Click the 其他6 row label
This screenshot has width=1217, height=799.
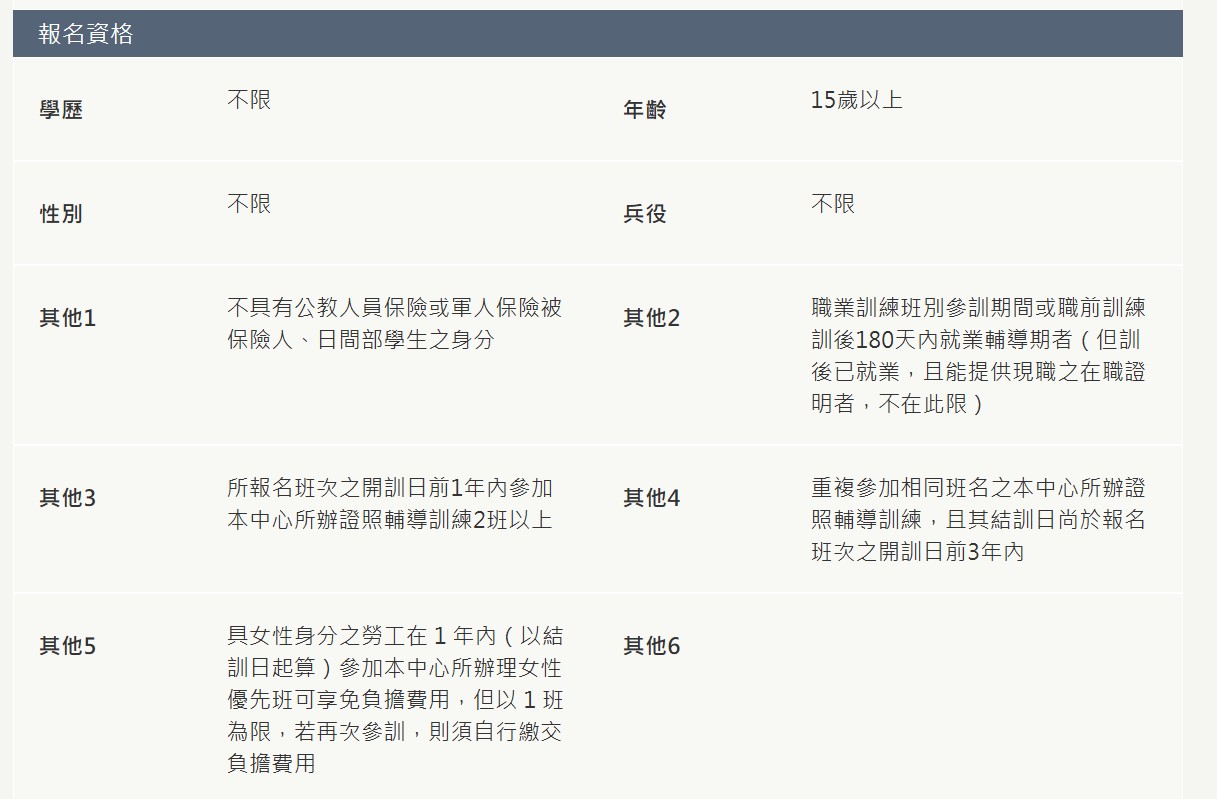[x=651, y=646]
